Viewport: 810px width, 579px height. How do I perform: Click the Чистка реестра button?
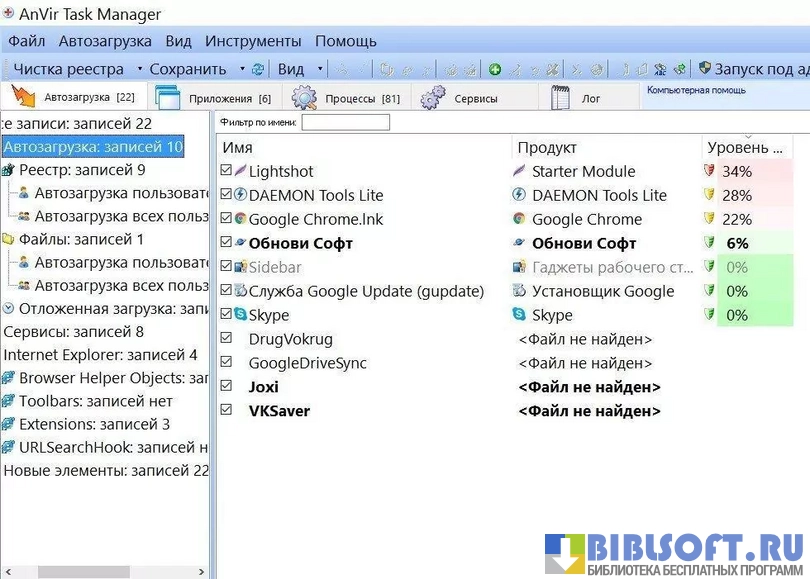[69, 69]
